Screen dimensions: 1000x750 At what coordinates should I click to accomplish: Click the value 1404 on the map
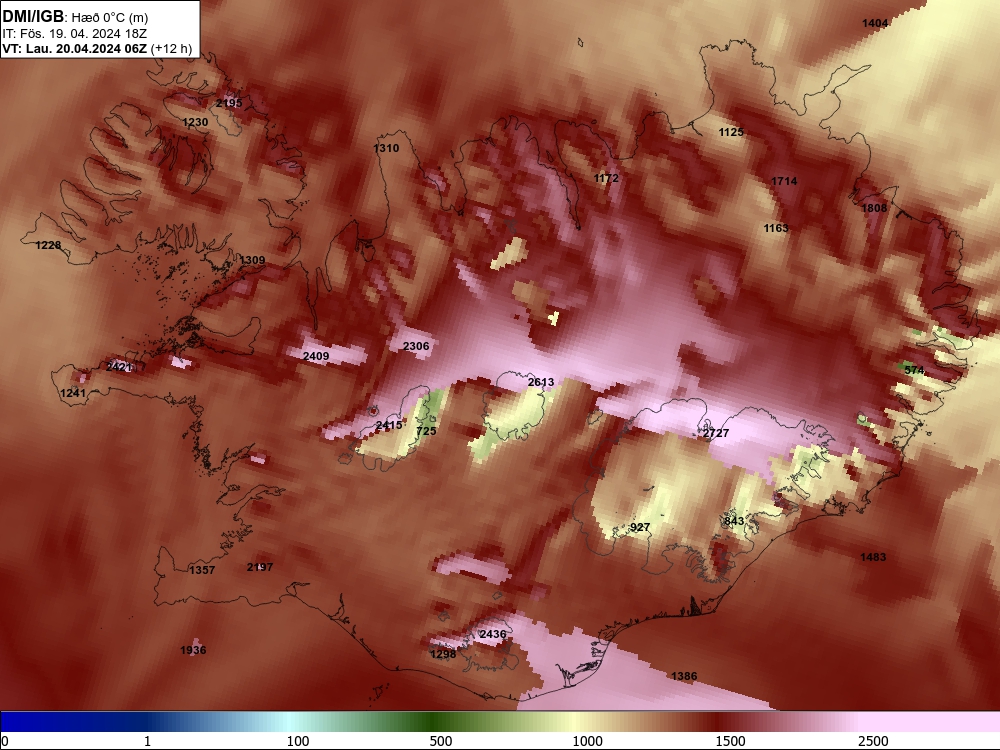pyautogui.click(x=875, y=23)
